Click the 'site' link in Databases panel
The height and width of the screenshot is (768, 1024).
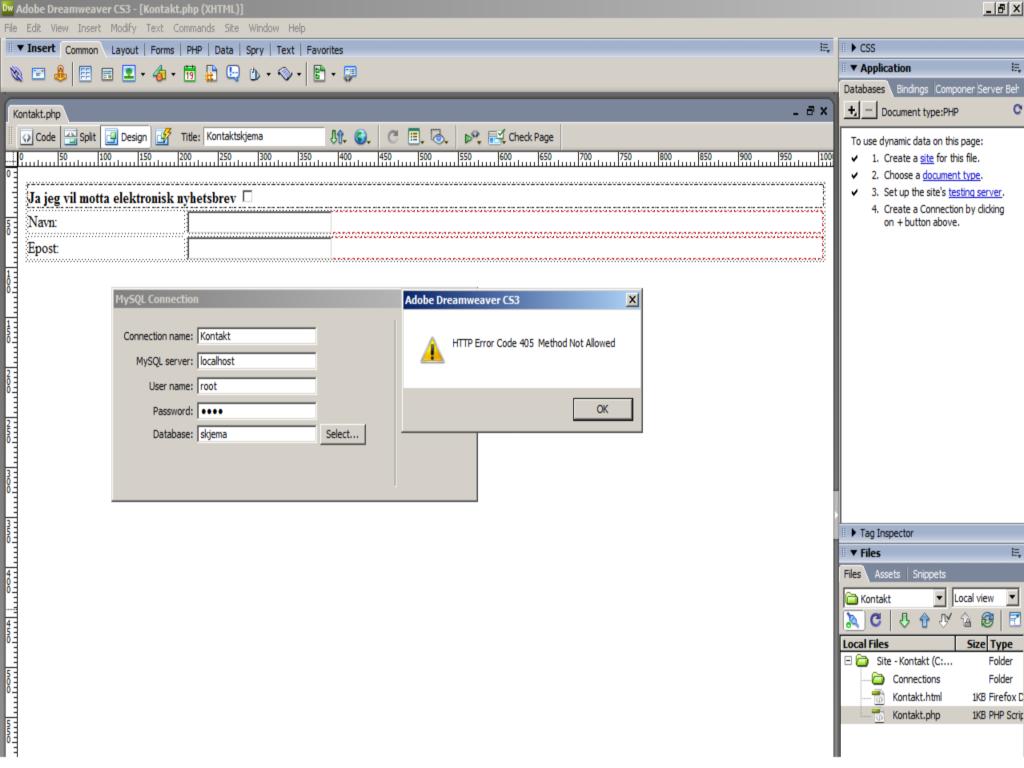[926, 158]
